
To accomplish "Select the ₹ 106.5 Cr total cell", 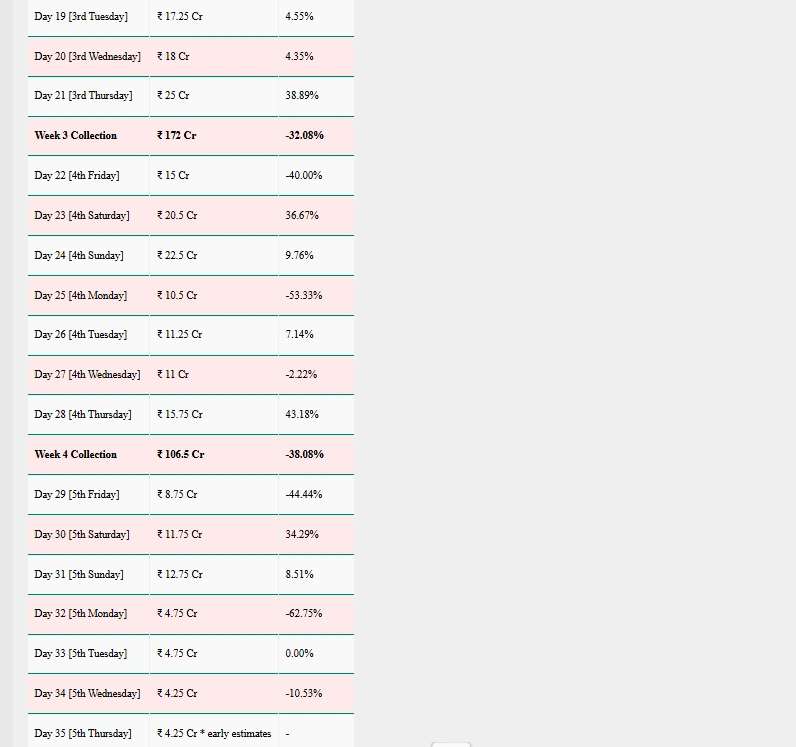I will tap(181, 455).
